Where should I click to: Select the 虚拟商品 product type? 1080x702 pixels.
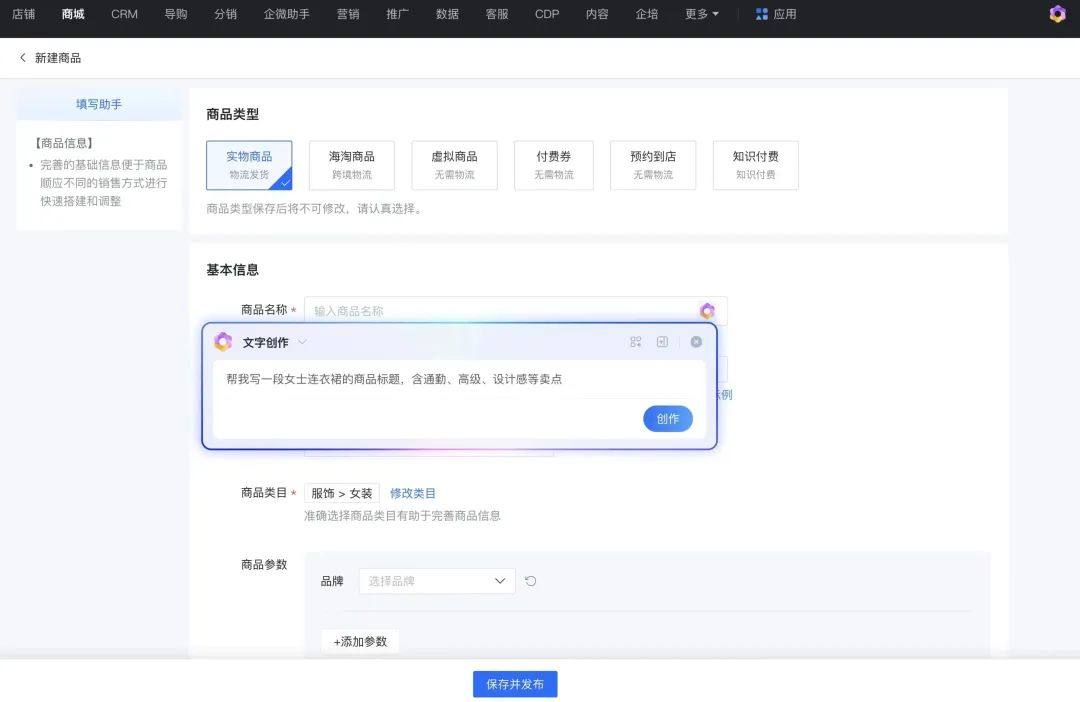click(x=454, y=165)
